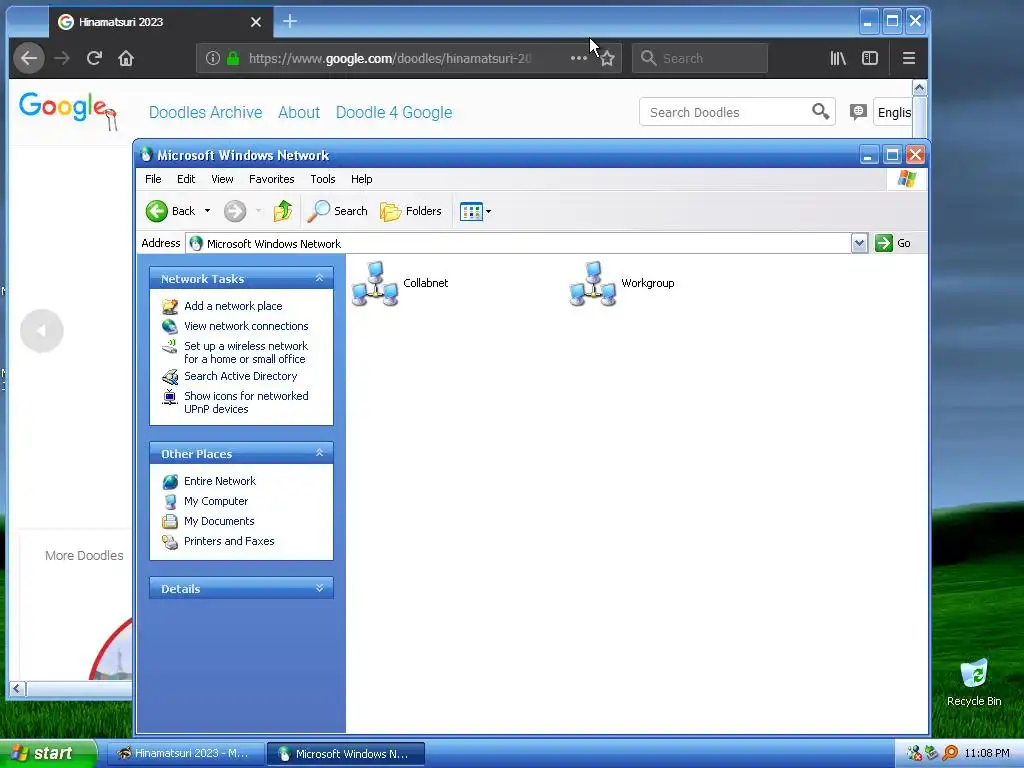Go up one folder level
This screenshot has width=1024, height=768.
[283, 211]
